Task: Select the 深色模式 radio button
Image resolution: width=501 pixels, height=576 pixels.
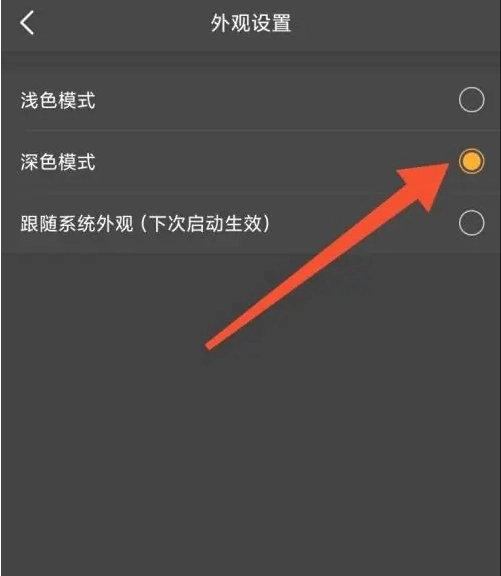Action: [471, 161]
